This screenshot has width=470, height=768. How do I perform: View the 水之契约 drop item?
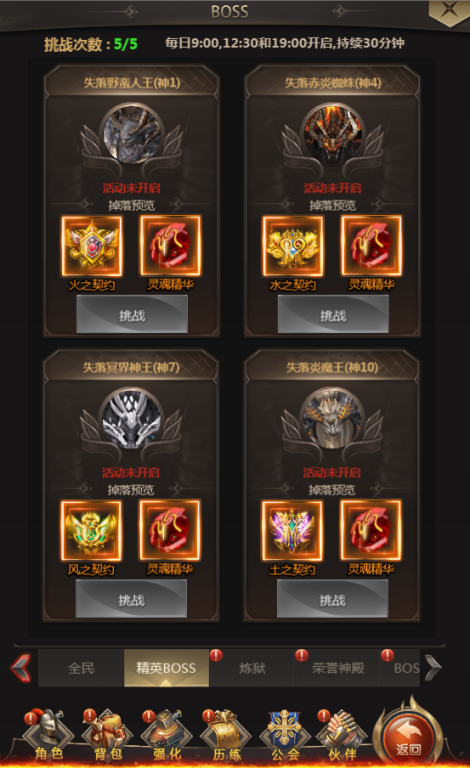click(x=293, y=245)
